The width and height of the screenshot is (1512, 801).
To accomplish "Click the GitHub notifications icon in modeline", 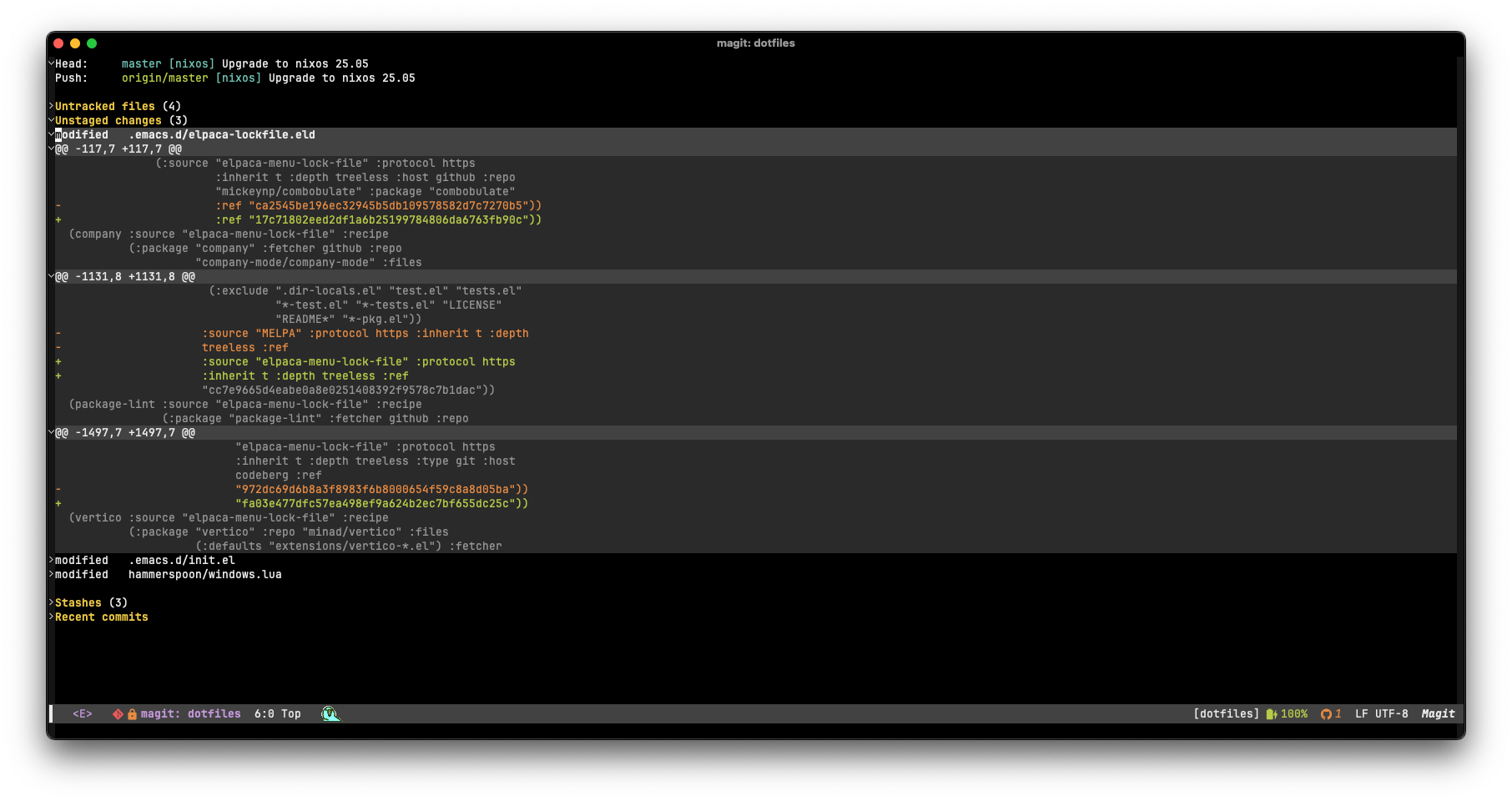I will point(1326,714).
